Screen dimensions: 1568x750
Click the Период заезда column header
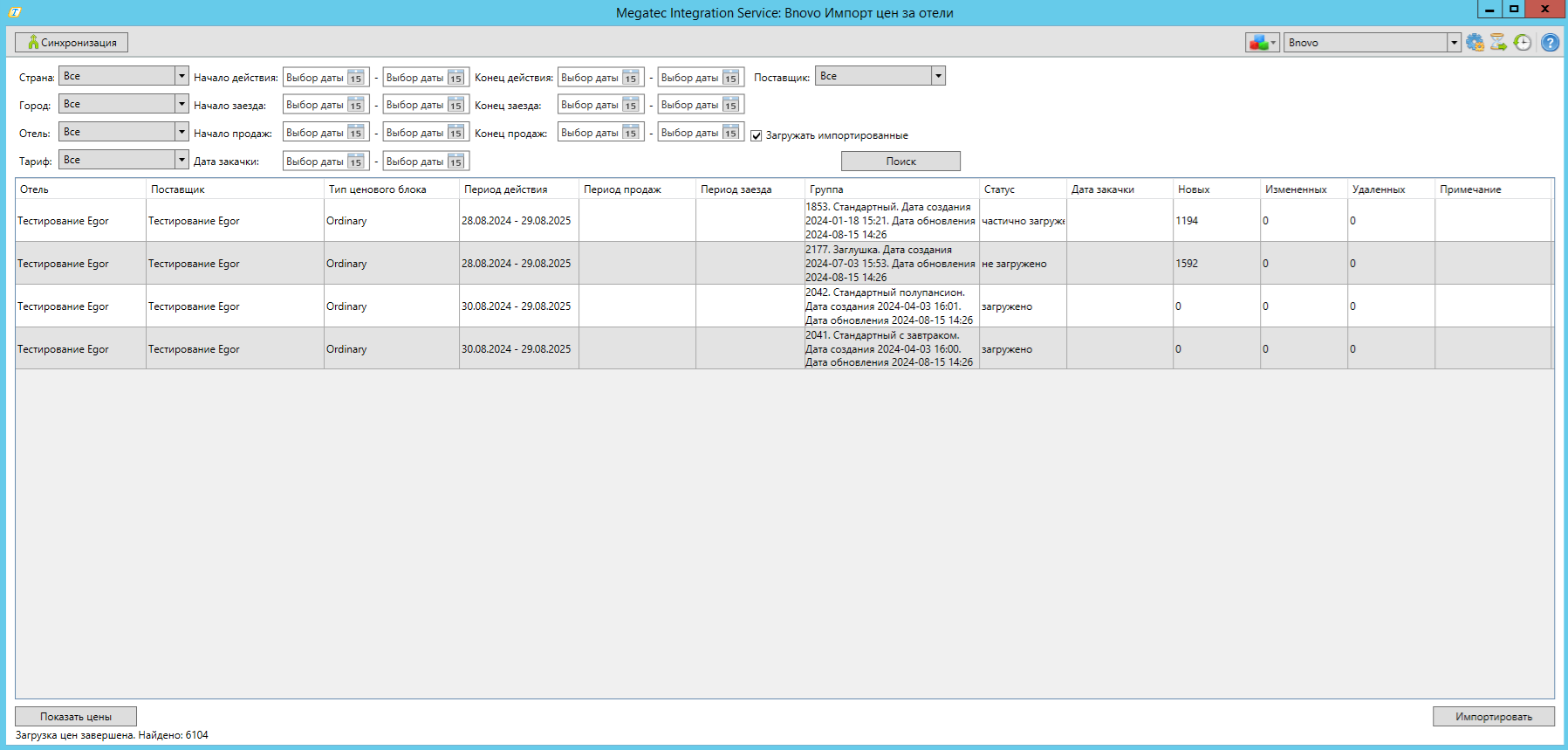click(750, 189)
